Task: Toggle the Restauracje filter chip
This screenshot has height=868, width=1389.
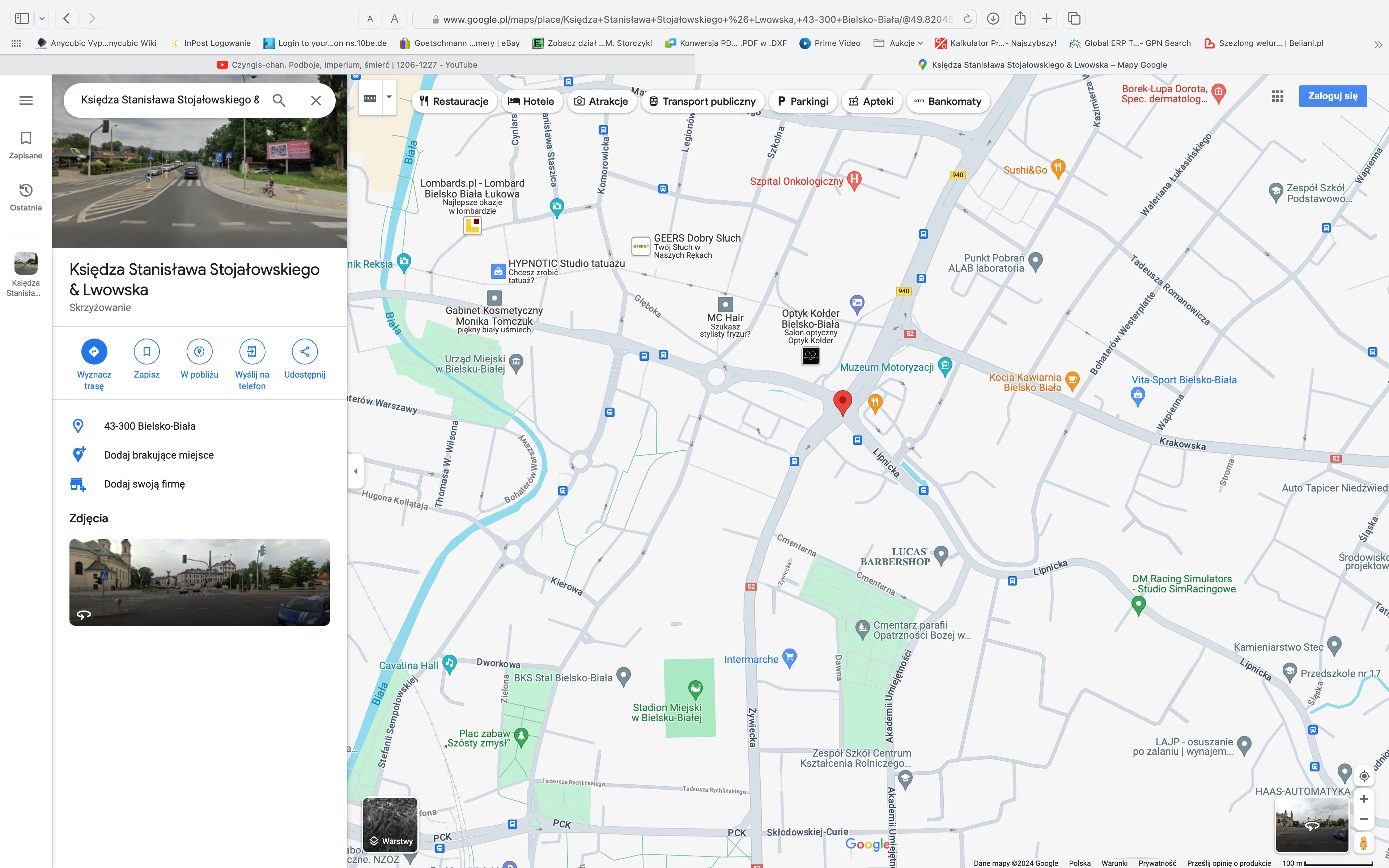Action: pos(454,102)
